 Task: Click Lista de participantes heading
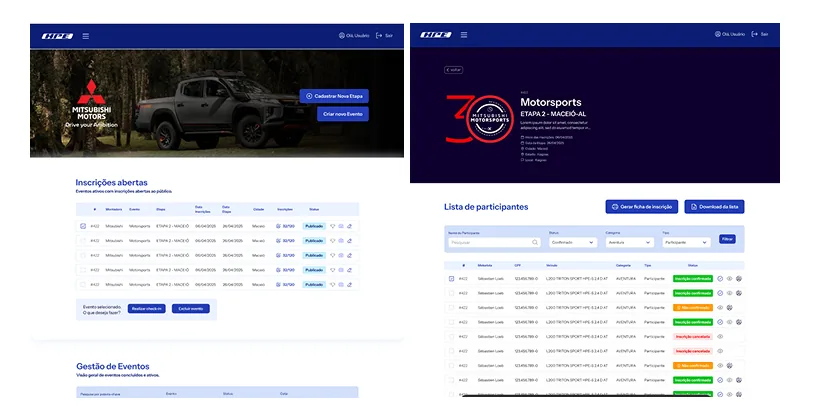486,207
